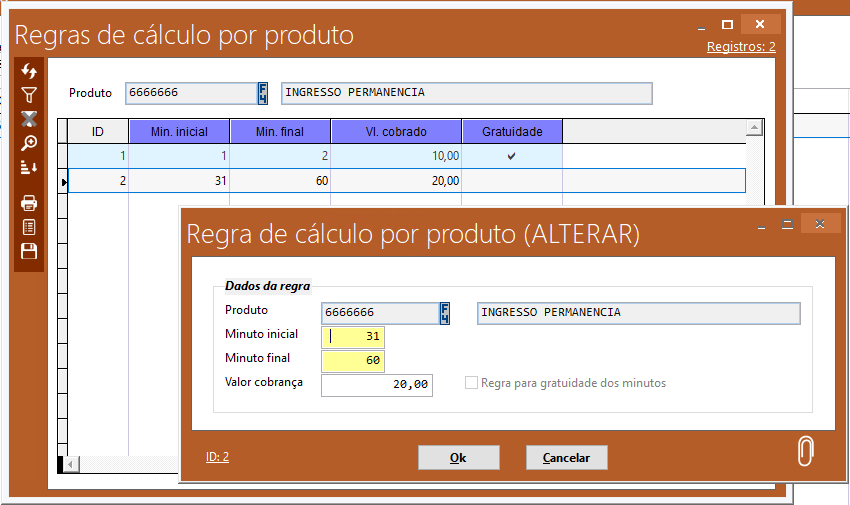Sort by 'Min. inicial' column header

(x=179, y=132)
